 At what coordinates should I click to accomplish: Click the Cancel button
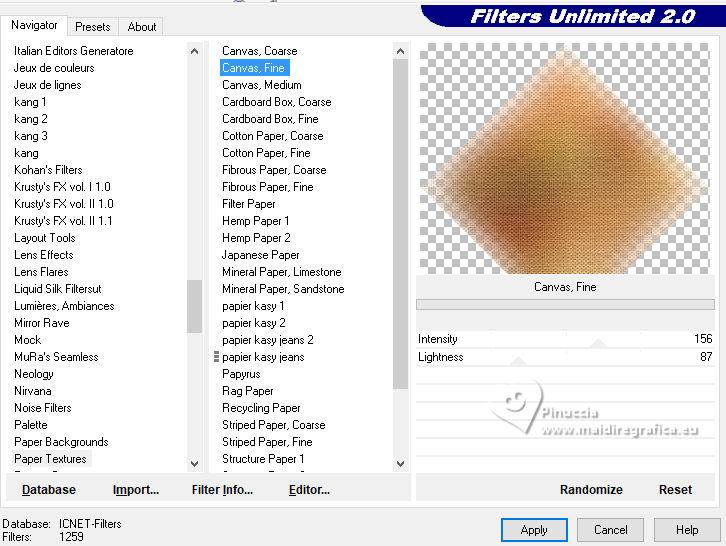[610, 530]
